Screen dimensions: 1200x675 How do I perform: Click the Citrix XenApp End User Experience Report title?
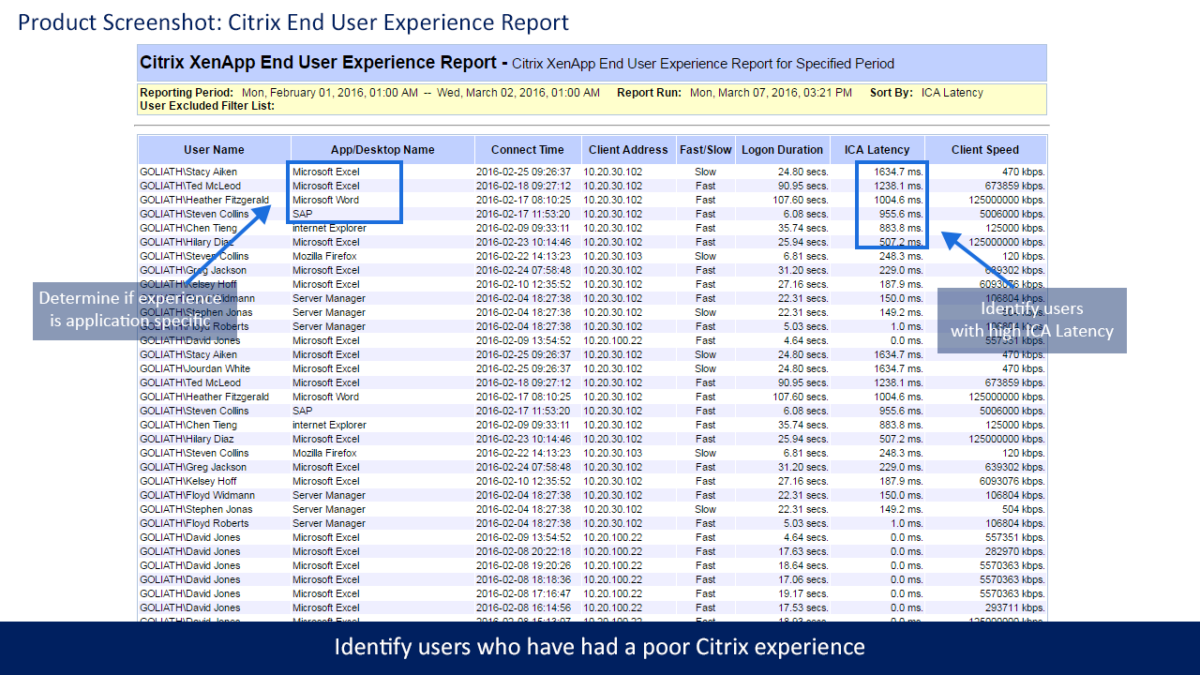326,62
